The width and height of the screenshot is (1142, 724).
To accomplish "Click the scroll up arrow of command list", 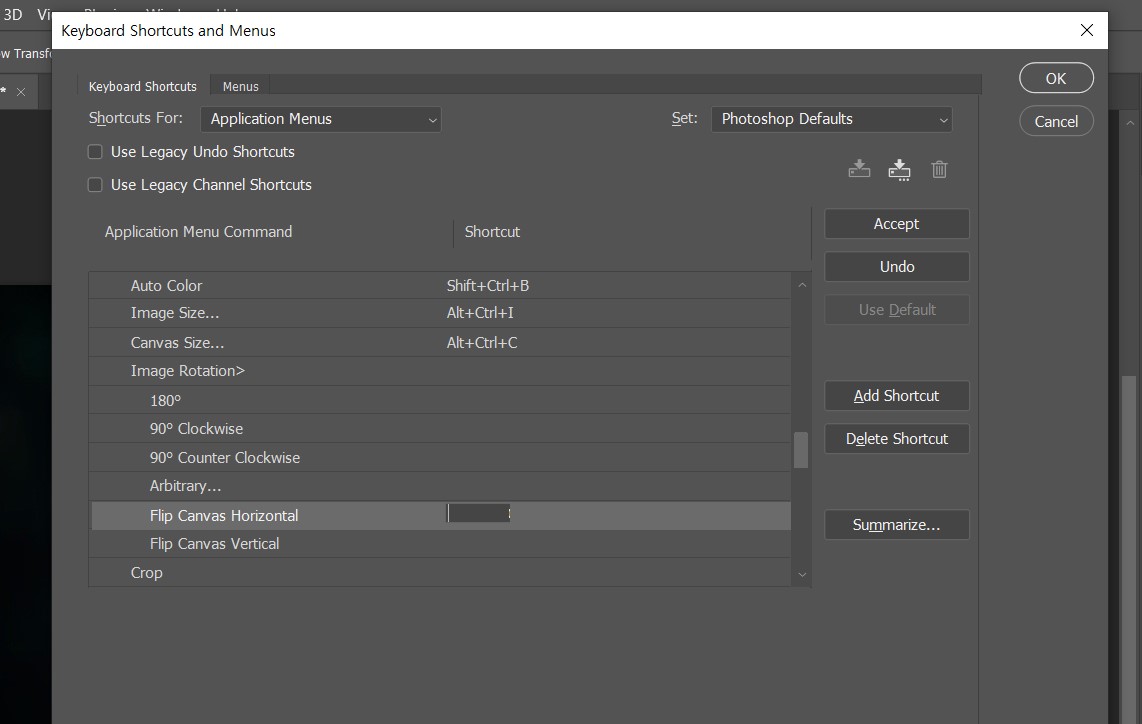I will (802, 285).
